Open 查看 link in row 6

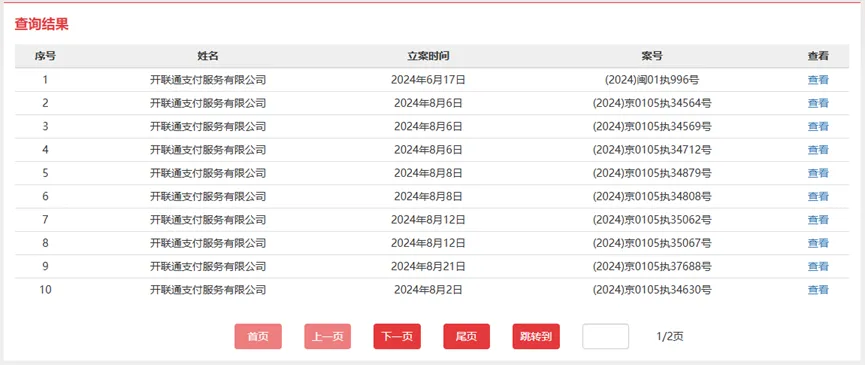coord(818,196)
